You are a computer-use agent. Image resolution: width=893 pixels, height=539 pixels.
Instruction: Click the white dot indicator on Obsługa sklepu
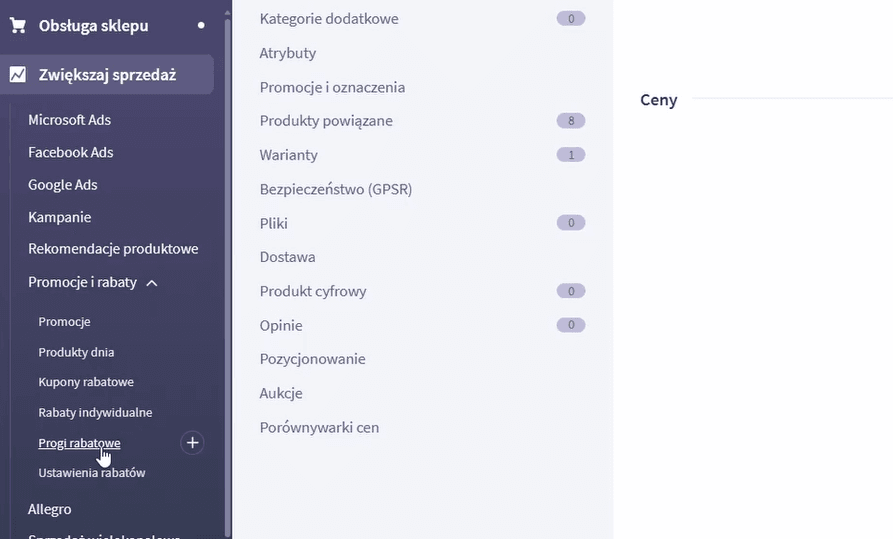(201, 25)
